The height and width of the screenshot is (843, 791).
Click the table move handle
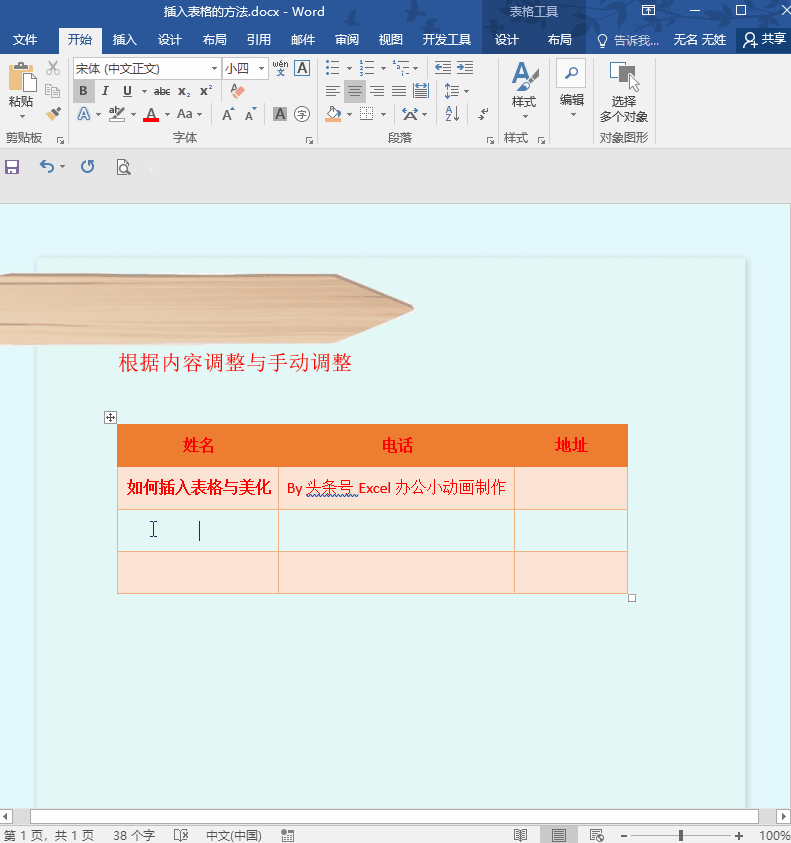point(110,418)
